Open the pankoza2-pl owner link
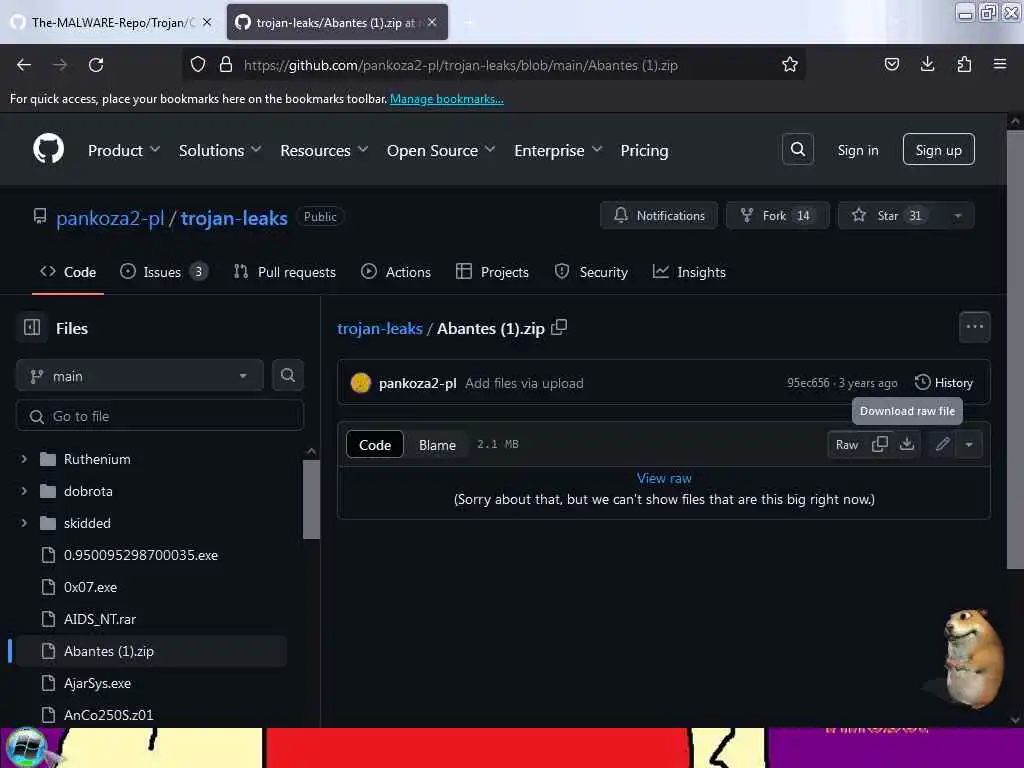Image resolution: width=1024 pixels, height=768 pixels. 110,217
